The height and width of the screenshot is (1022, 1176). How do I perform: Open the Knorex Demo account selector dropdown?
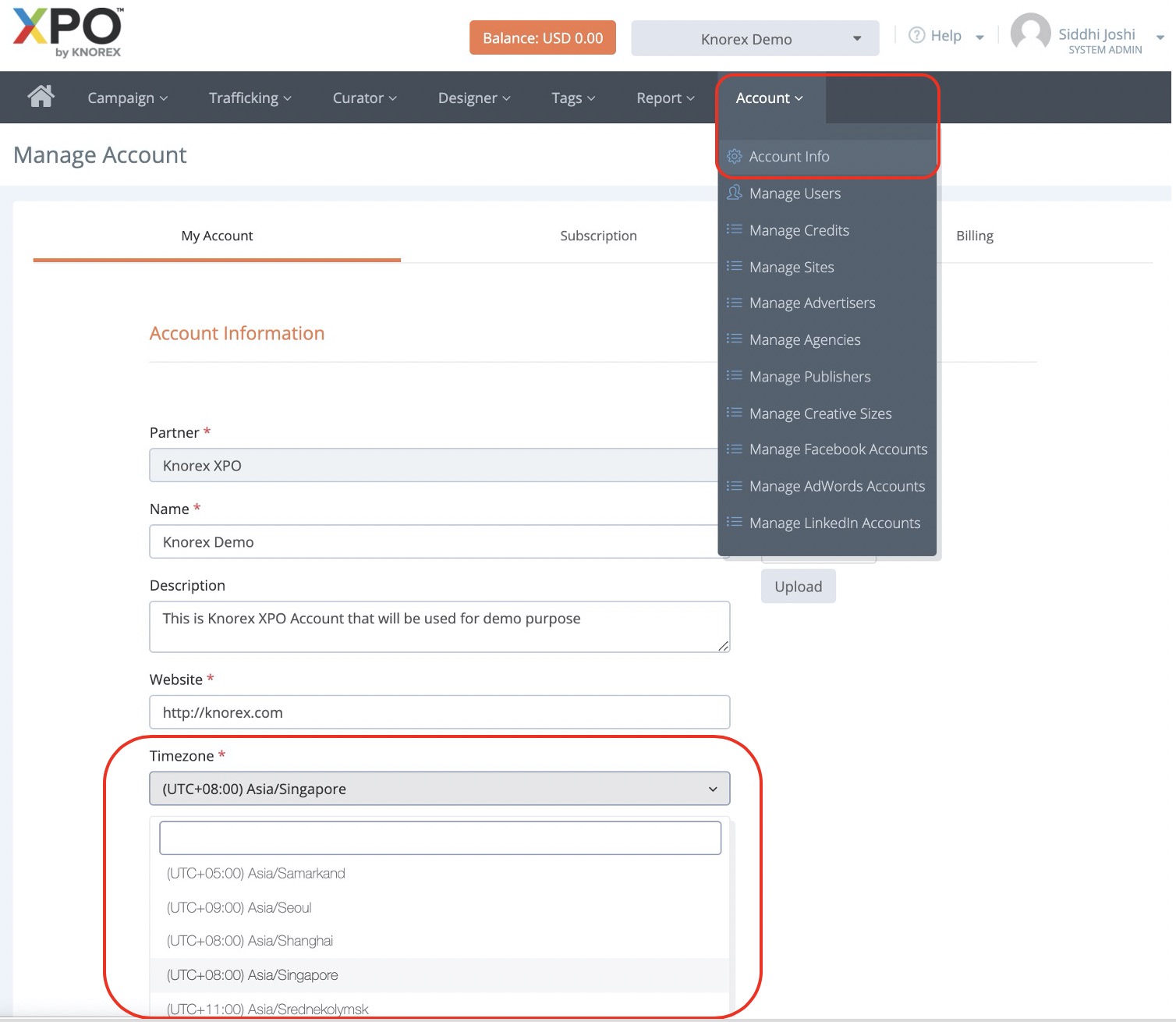(754, 39)
